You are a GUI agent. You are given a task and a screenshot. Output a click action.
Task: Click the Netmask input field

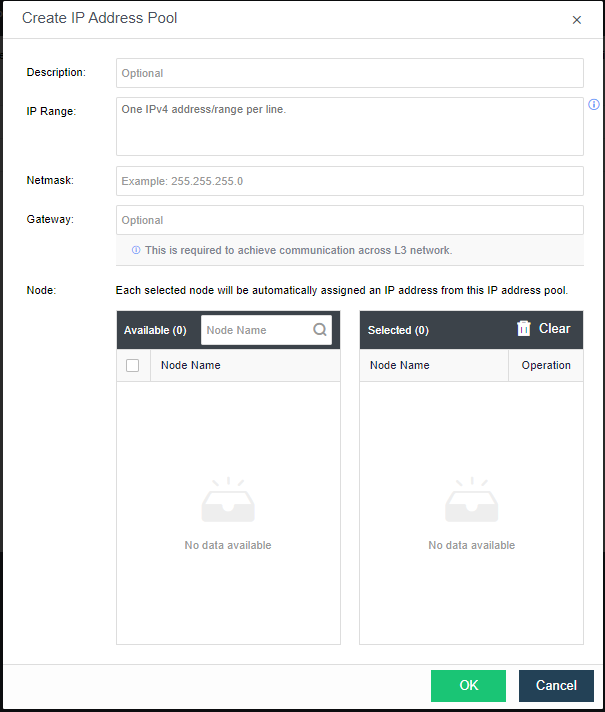tap(349, 181)
